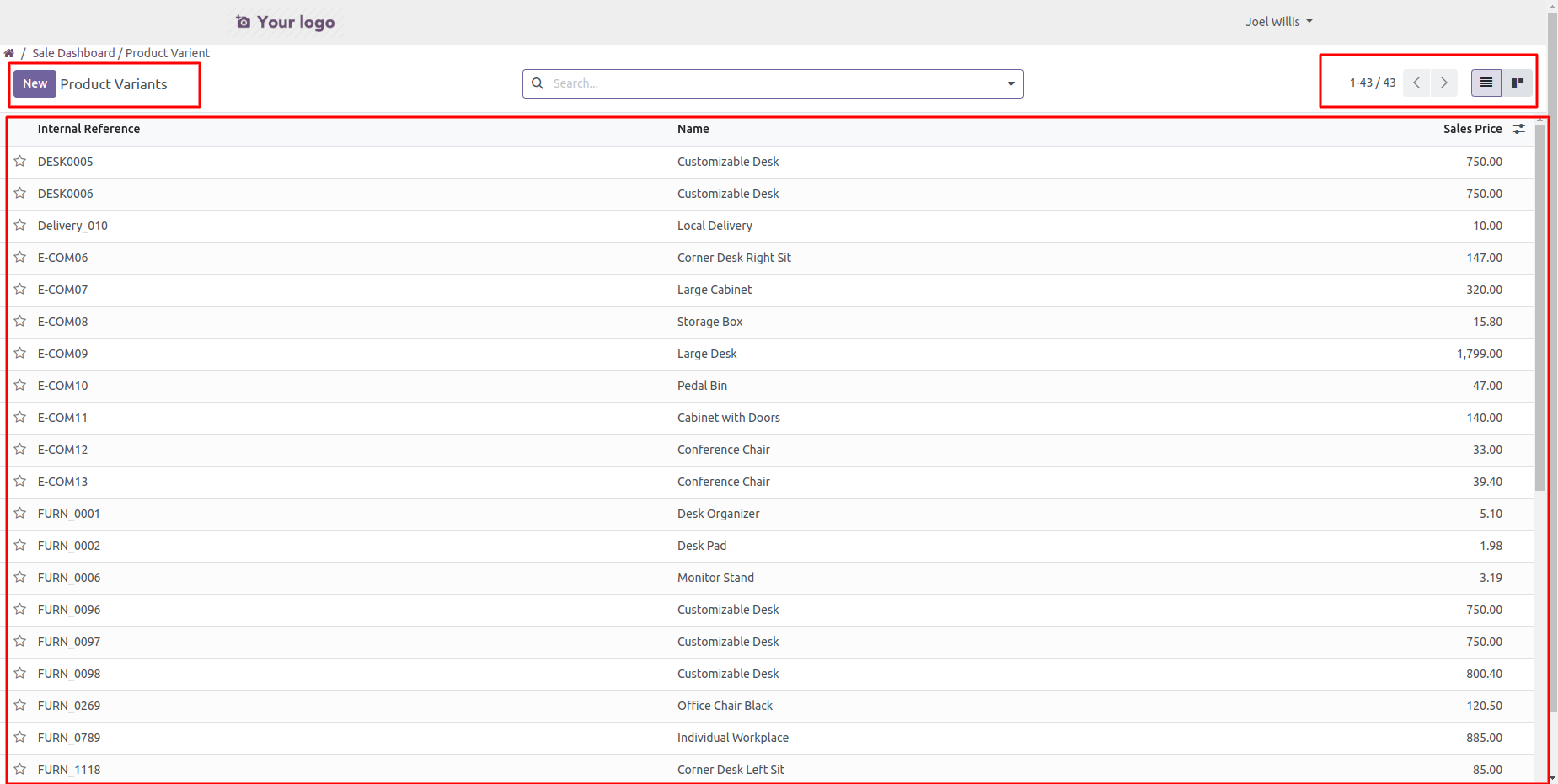This screenshot has height=784, width=1558.
Task: Mark FURN_0097 as favorite
Action: (x=20, y=641)
